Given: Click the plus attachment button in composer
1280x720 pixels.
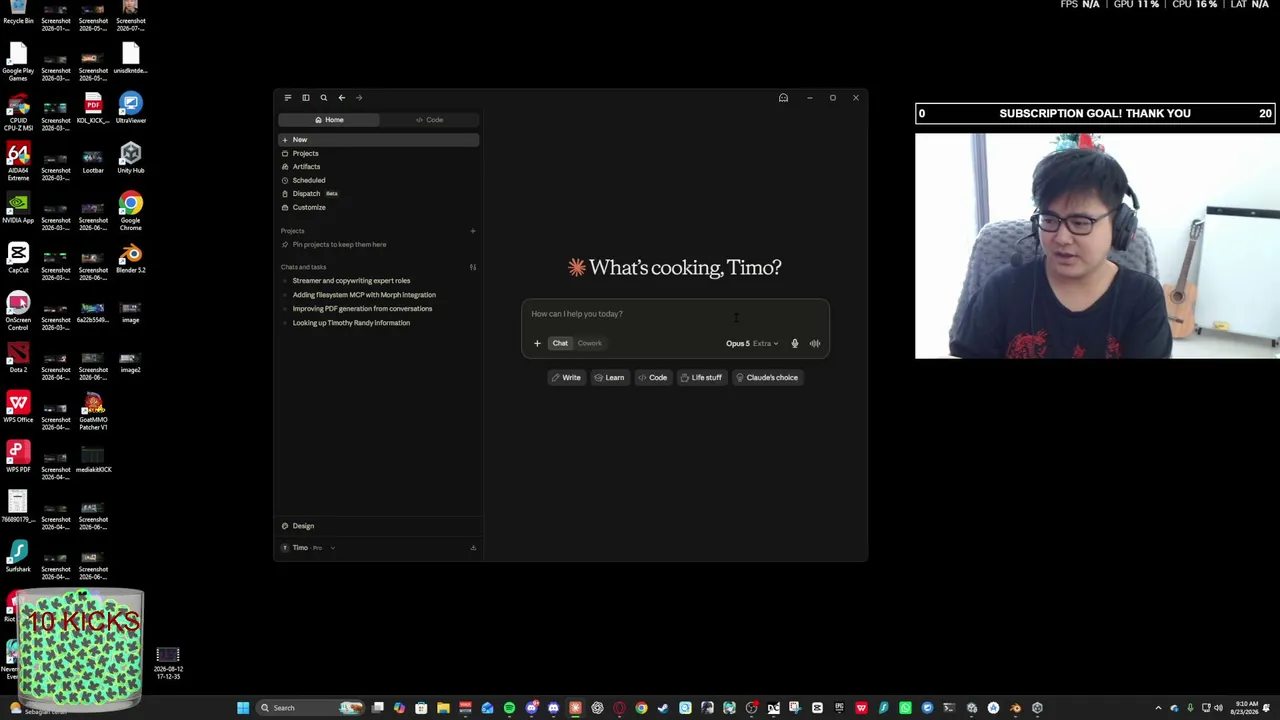Looking at the screenshot, I should [x=537, y=344].
